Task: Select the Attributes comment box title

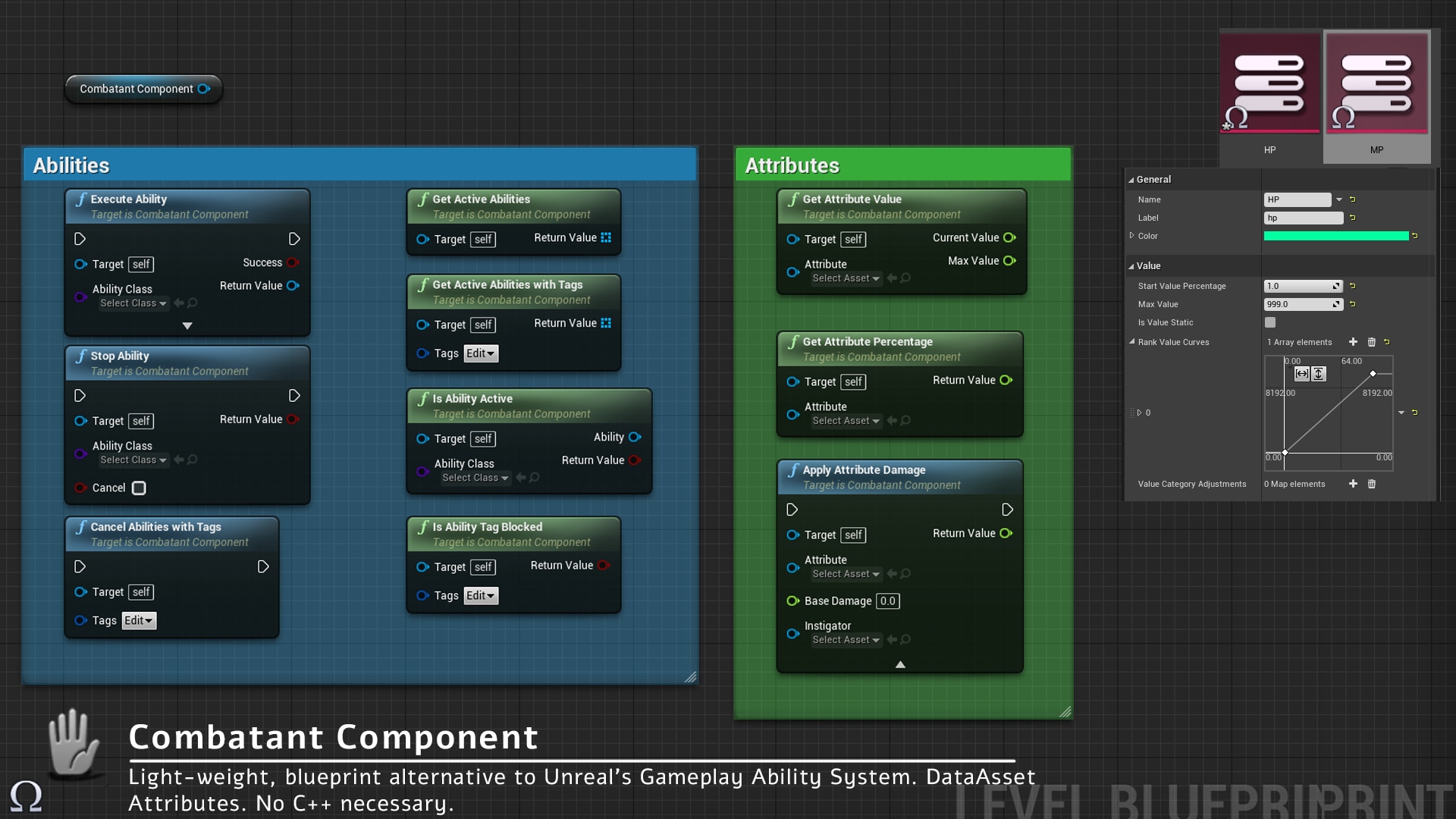Action: [x=792, y=165]
